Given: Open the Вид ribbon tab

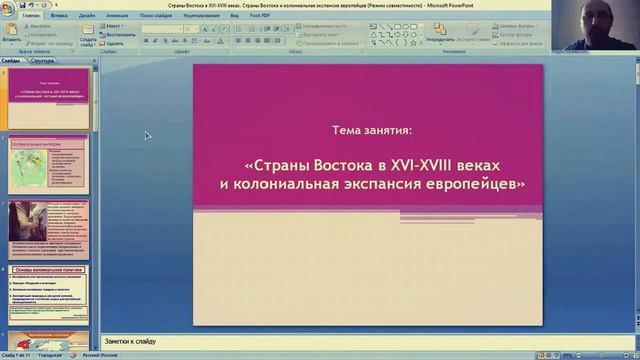Looking at the screenshot, I should point(234,16).
